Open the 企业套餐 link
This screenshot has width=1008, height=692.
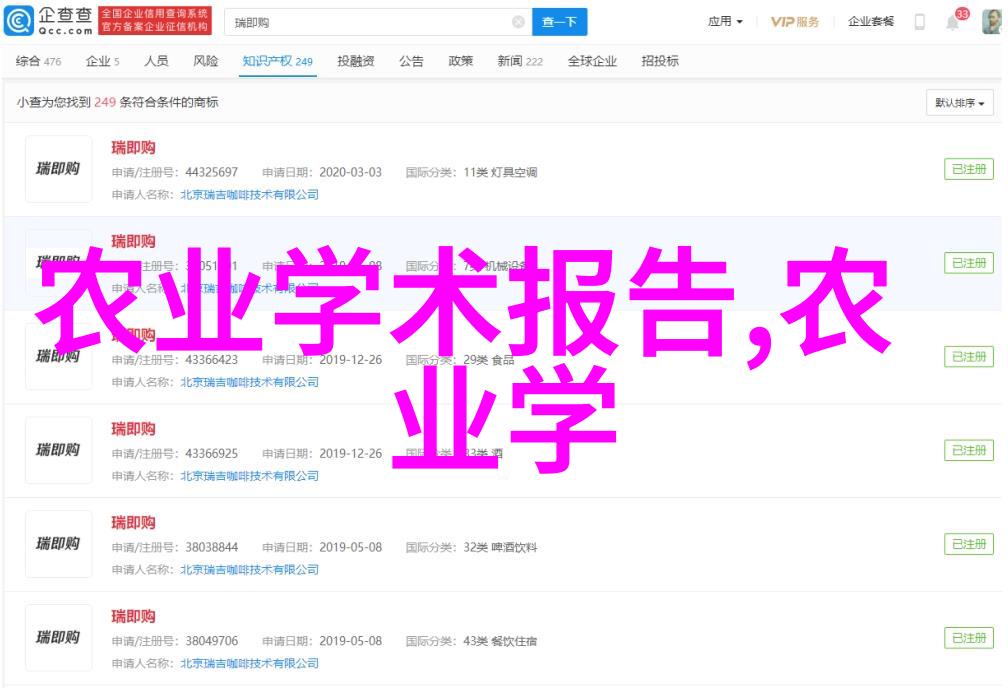click(x=870, y=22)
